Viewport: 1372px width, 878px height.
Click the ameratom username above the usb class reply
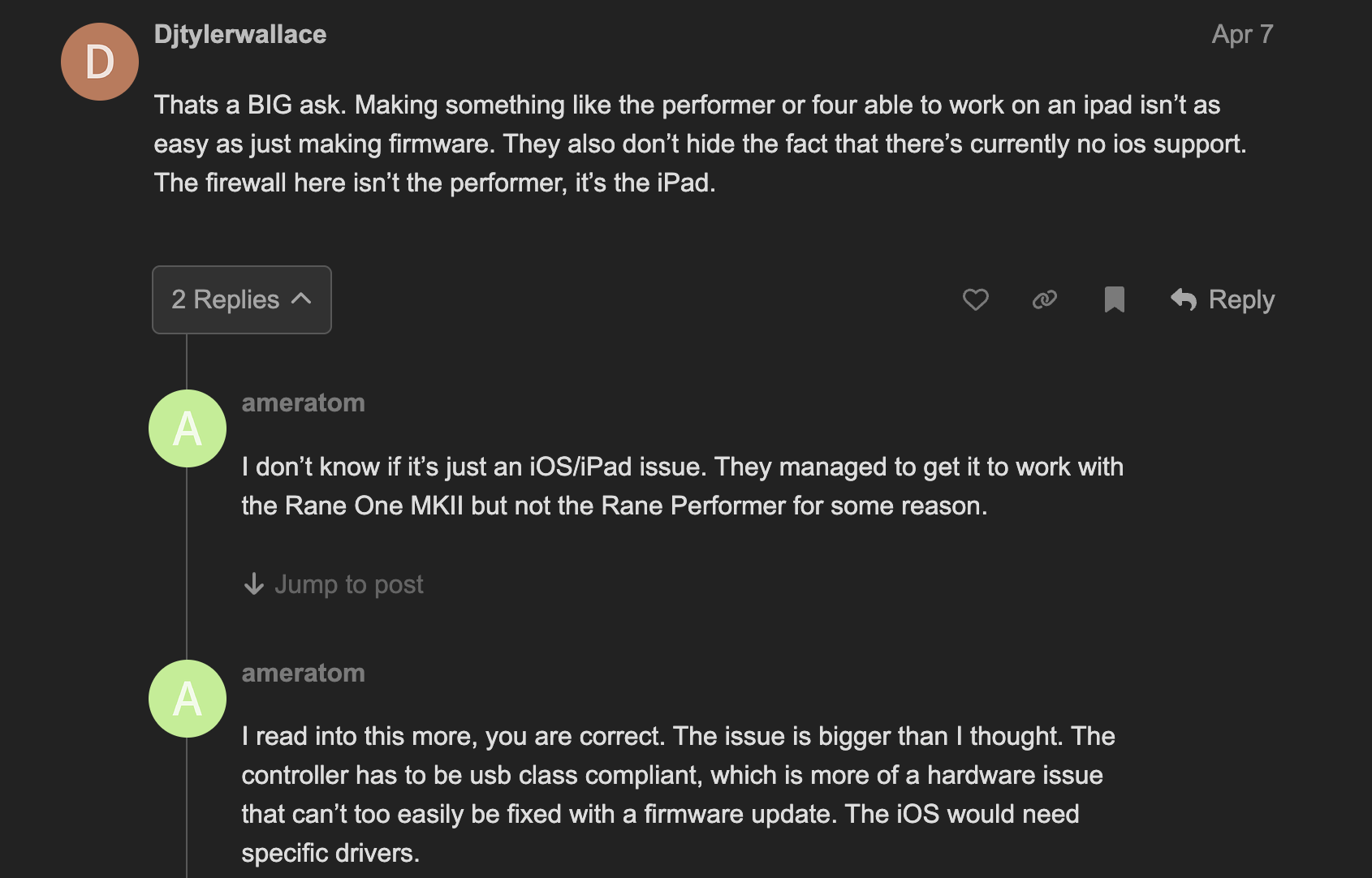click(x=303, y=673)
